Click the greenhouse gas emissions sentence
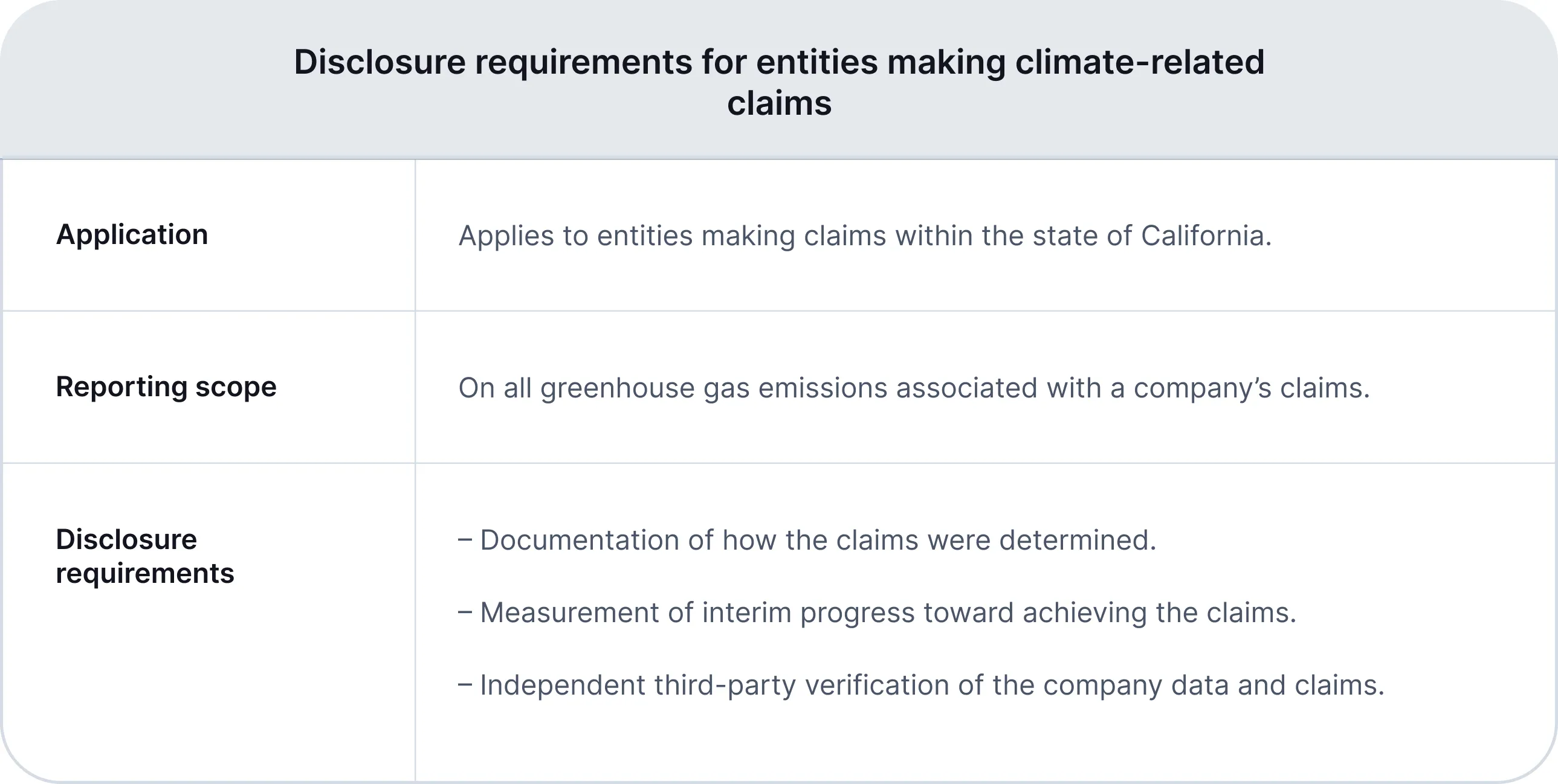This screenshot has height=784, width=1558. [914, 388]
